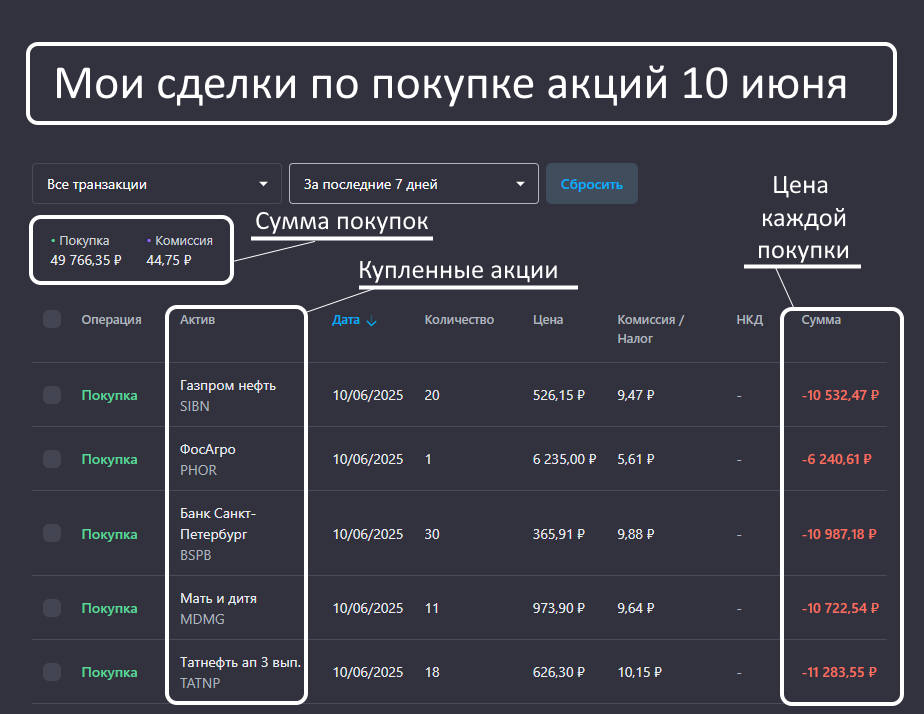Open the "Все транзакции" dropdown
Viewport: 924px width, 714px height.
pyautogui.click(x=157, y=184)
